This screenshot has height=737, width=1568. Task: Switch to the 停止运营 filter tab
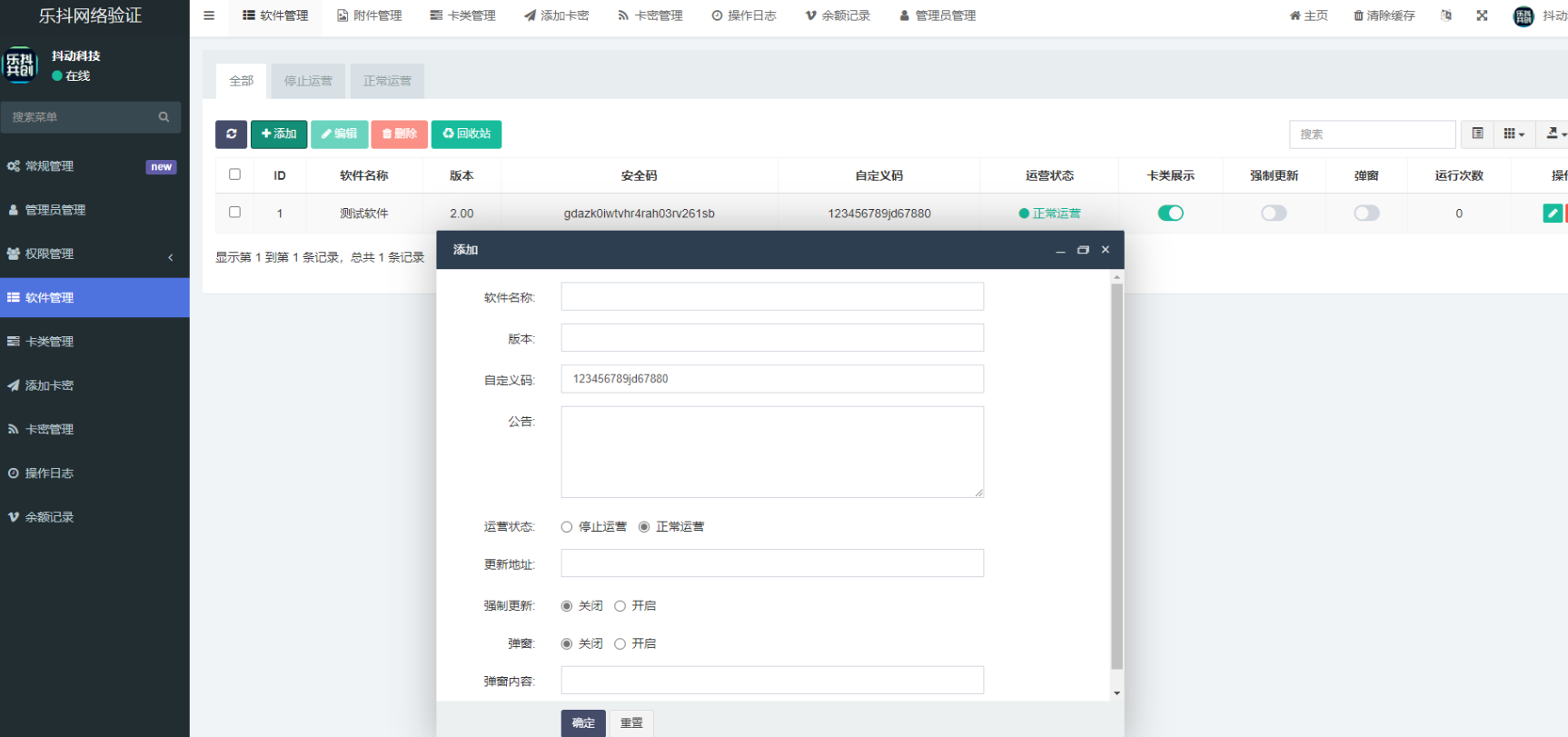(308, 81)
